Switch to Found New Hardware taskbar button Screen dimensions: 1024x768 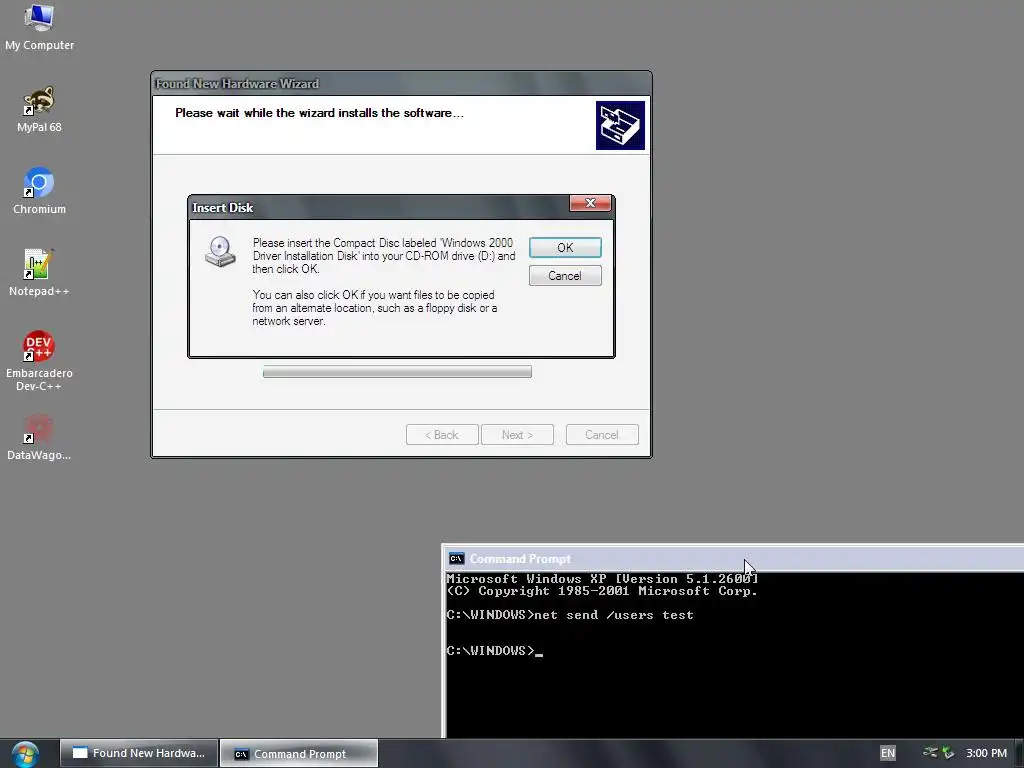click(139, 753)
